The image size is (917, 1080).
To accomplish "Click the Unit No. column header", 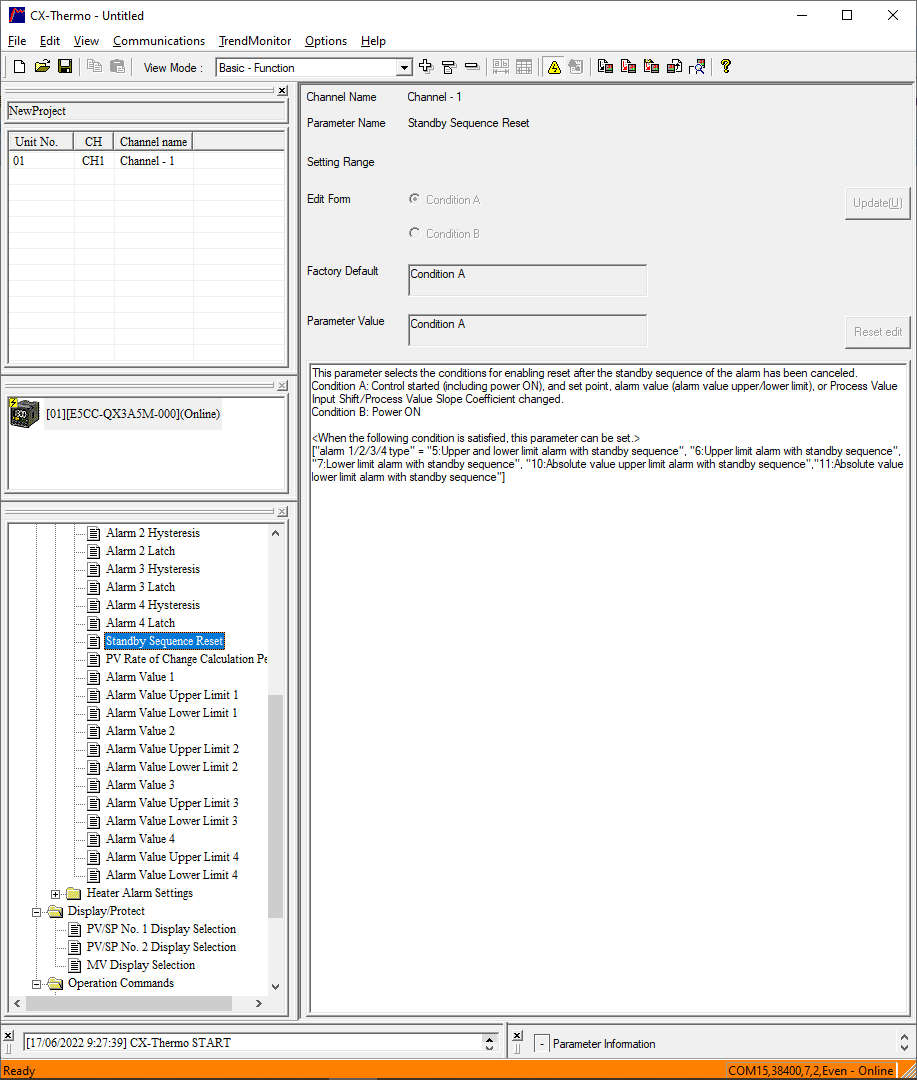I will [41, 141].
